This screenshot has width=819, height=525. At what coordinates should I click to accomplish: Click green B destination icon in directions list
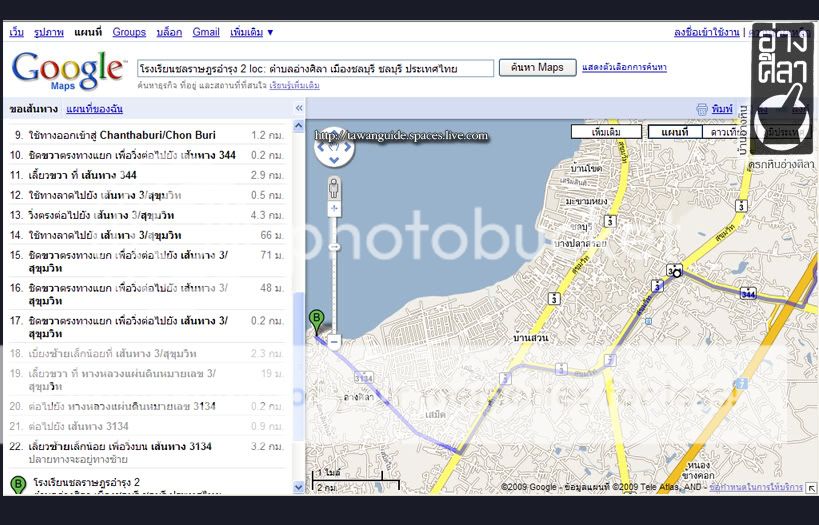[x=18, y=484]
